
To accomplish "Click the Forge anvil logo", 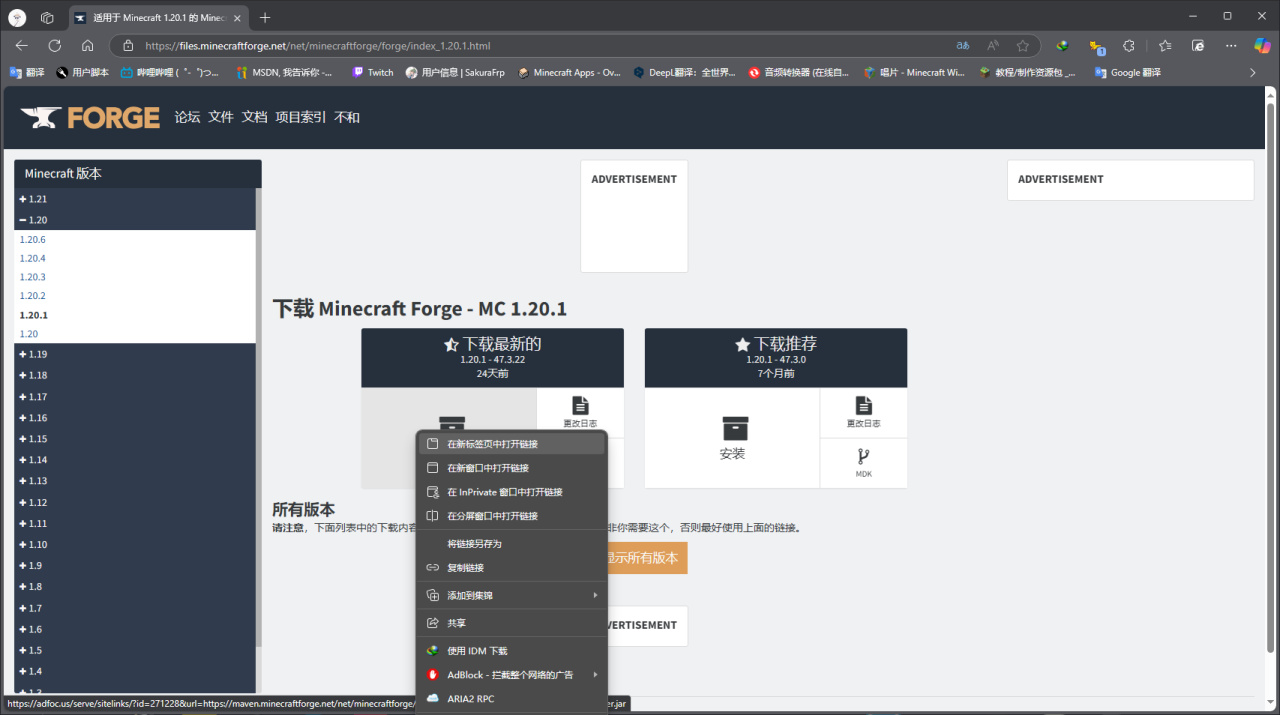I will point(90,118).
